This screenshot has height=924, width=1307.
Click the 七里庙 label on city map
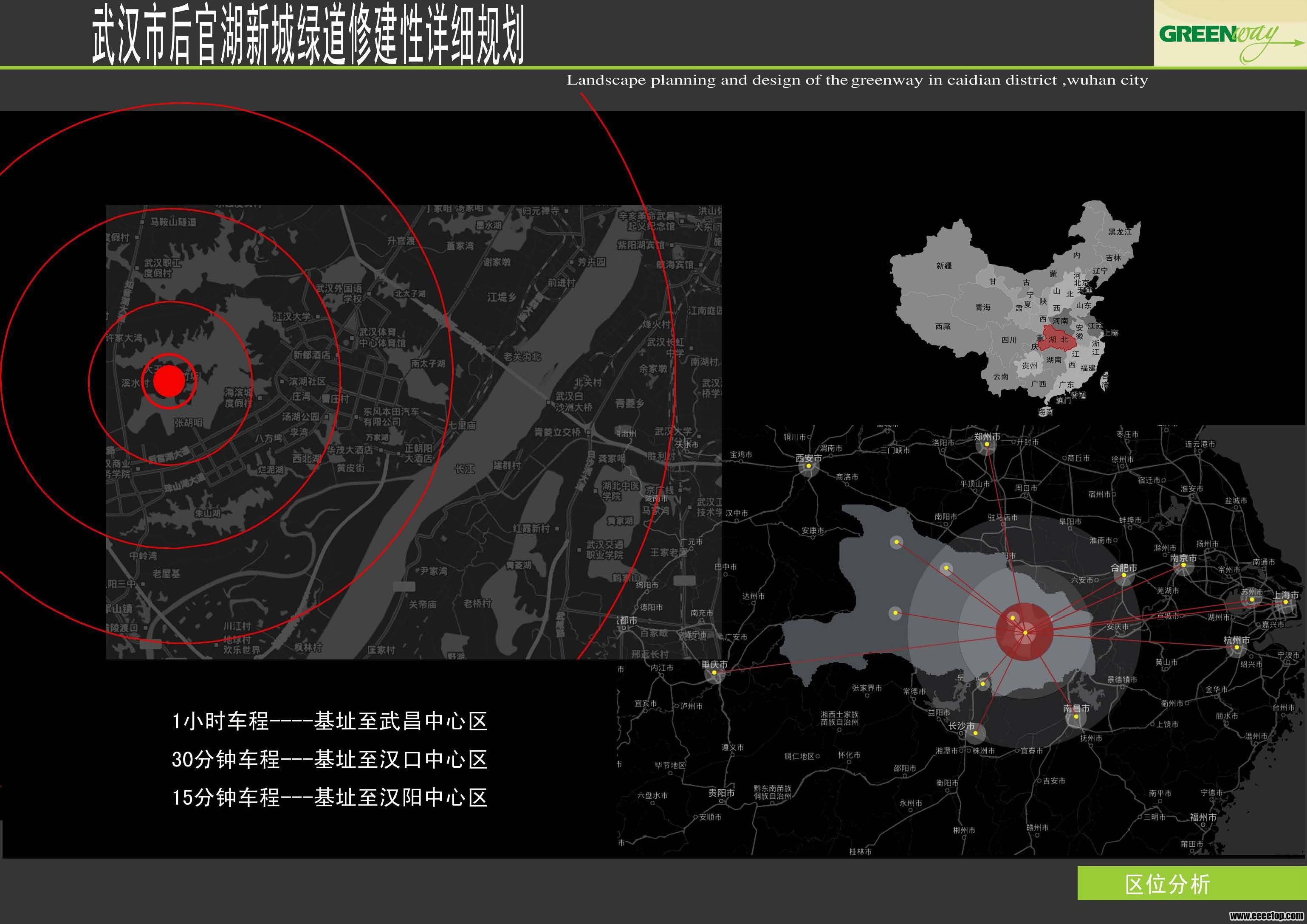[x=462, y=425]
